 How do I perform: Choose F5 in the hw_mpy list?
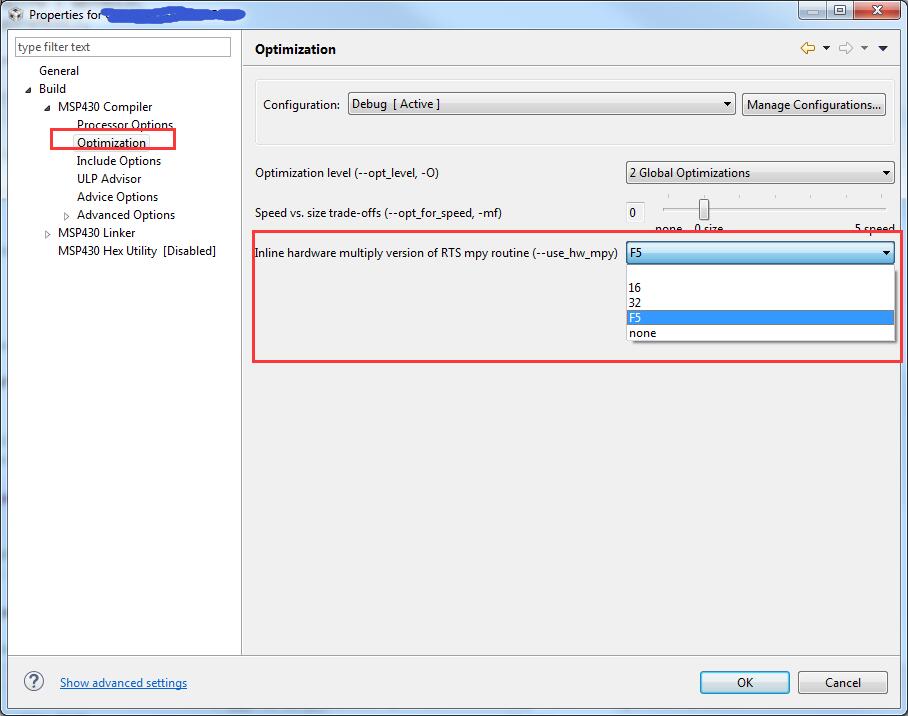tap(760, 317)
